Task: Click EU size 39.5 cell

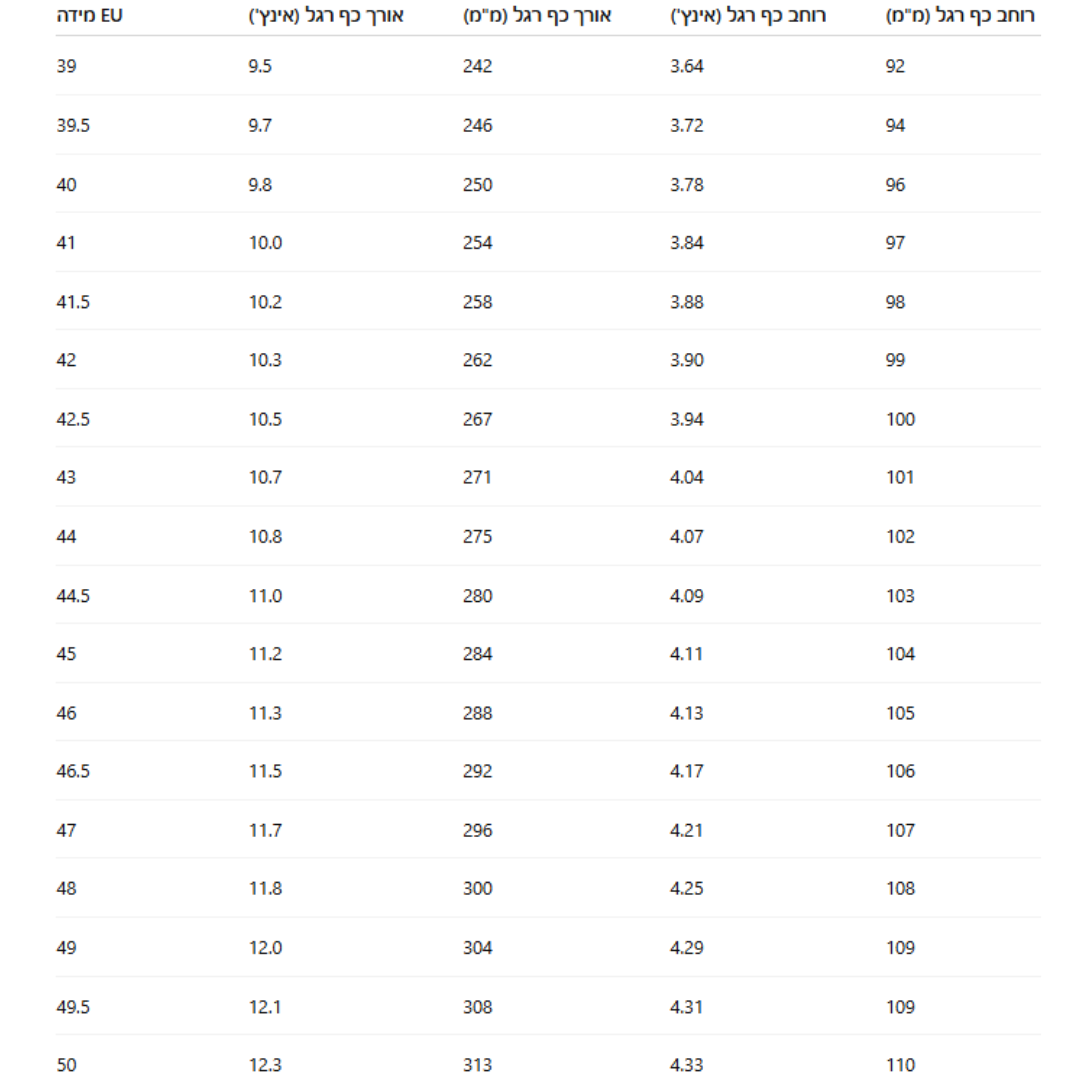Action: (x=72, y=126)
